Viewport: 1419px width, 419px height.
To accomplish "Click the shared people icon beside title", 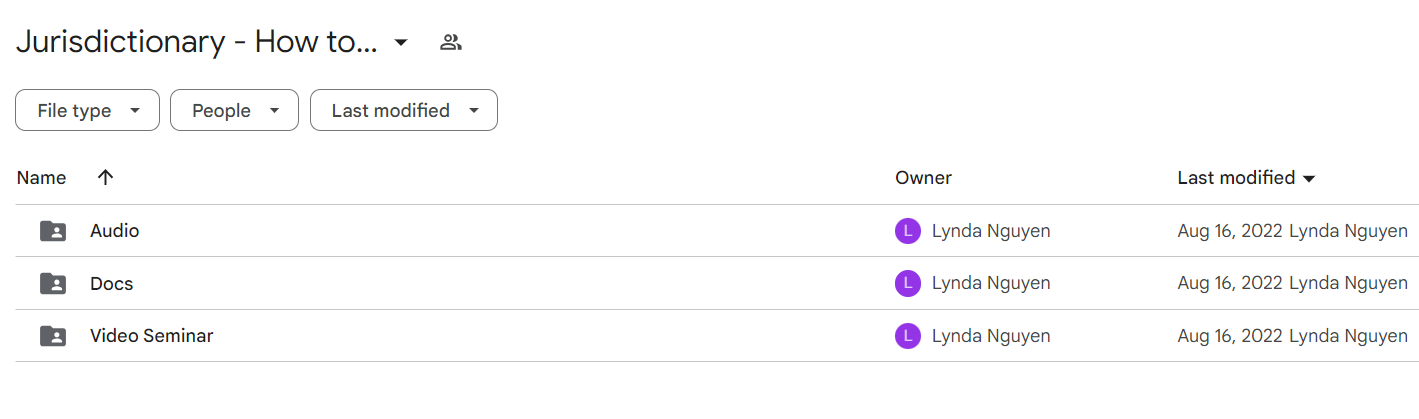I will [x=451, y=42].
